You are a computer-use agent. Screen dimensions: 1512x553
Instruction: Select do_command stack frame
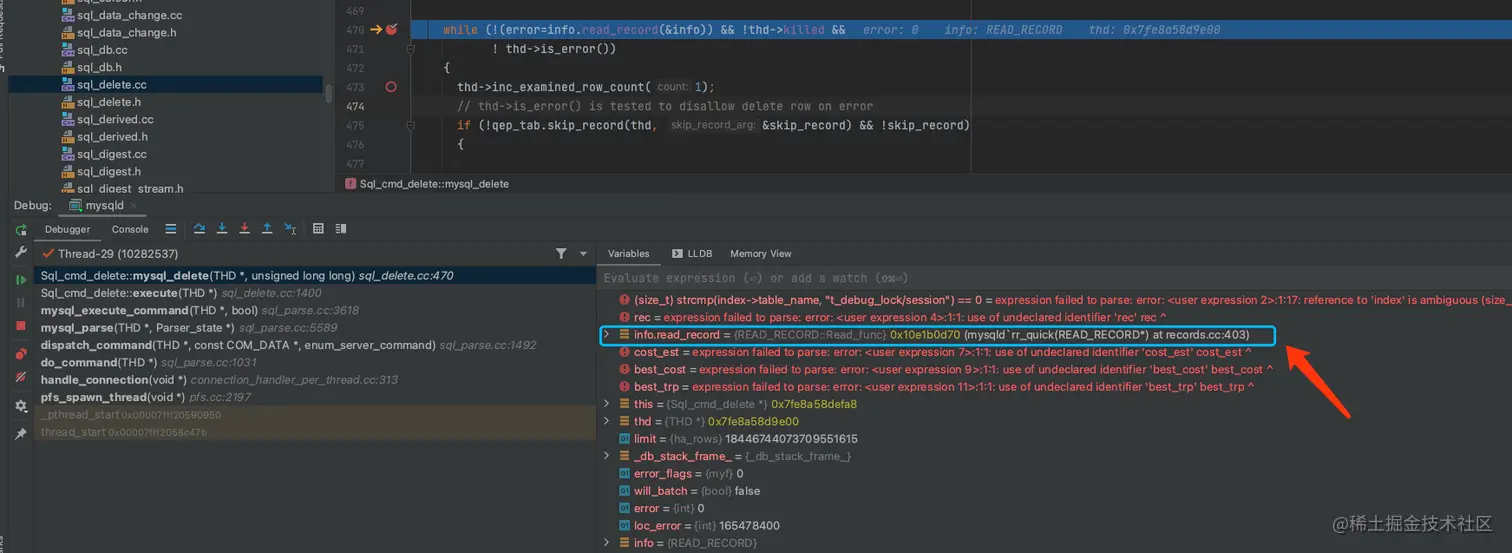(314, 362)
